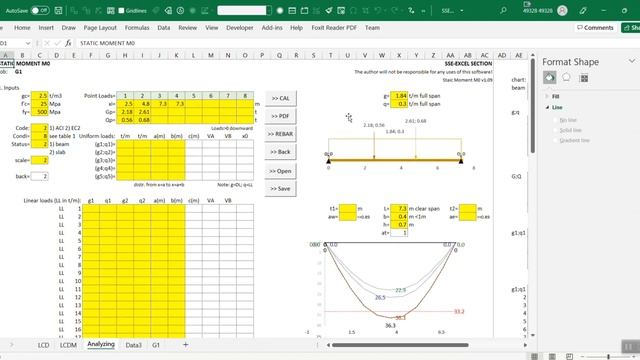Click the search magnifier in title bar
The width and height of the screenshot is (640, 360).
pyautogui.click(x=503, y=11)
